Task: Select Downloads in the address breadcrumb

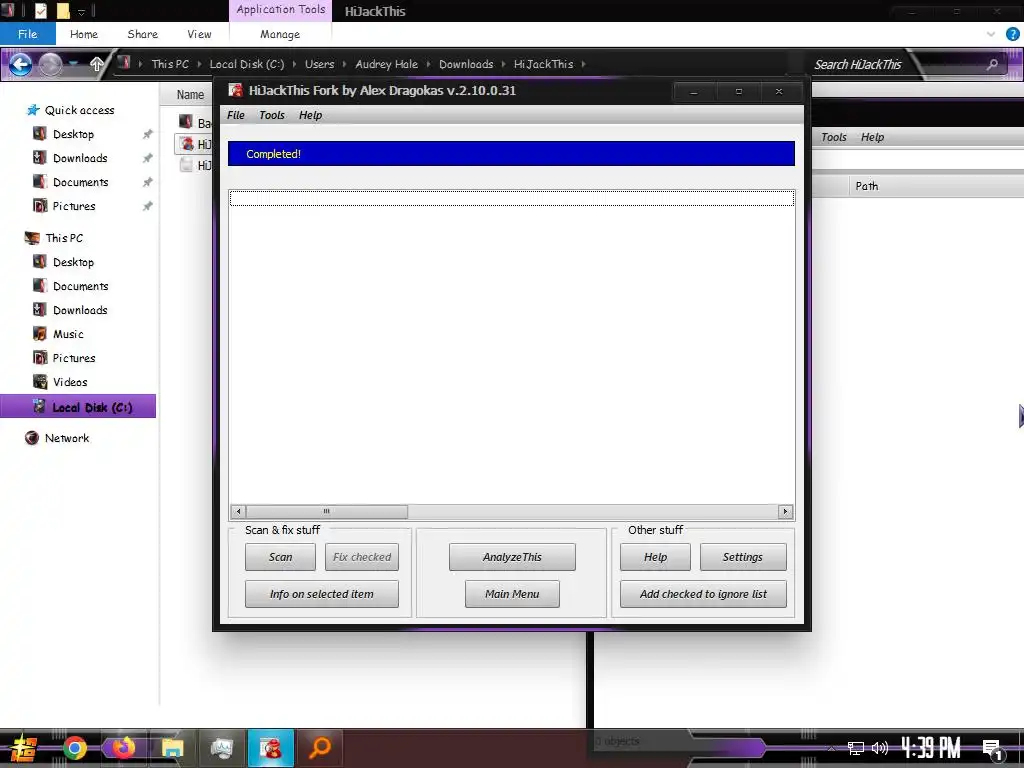Action: [x=466, y=64]
